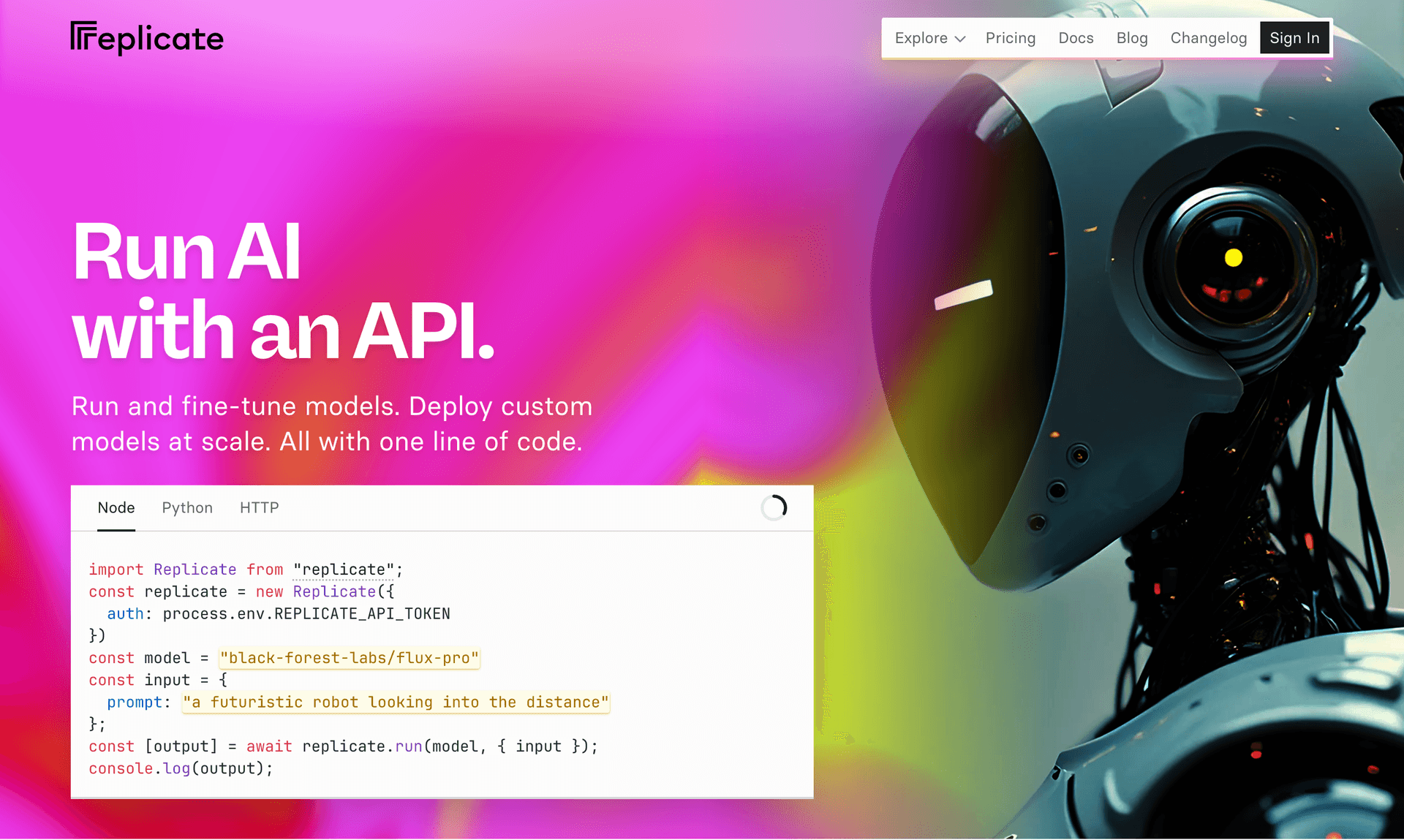Viewport: 1404px width, 840px height.
Task: Click the "black-forest-labs/flux-pro" model string
Action: coord(350,658)
